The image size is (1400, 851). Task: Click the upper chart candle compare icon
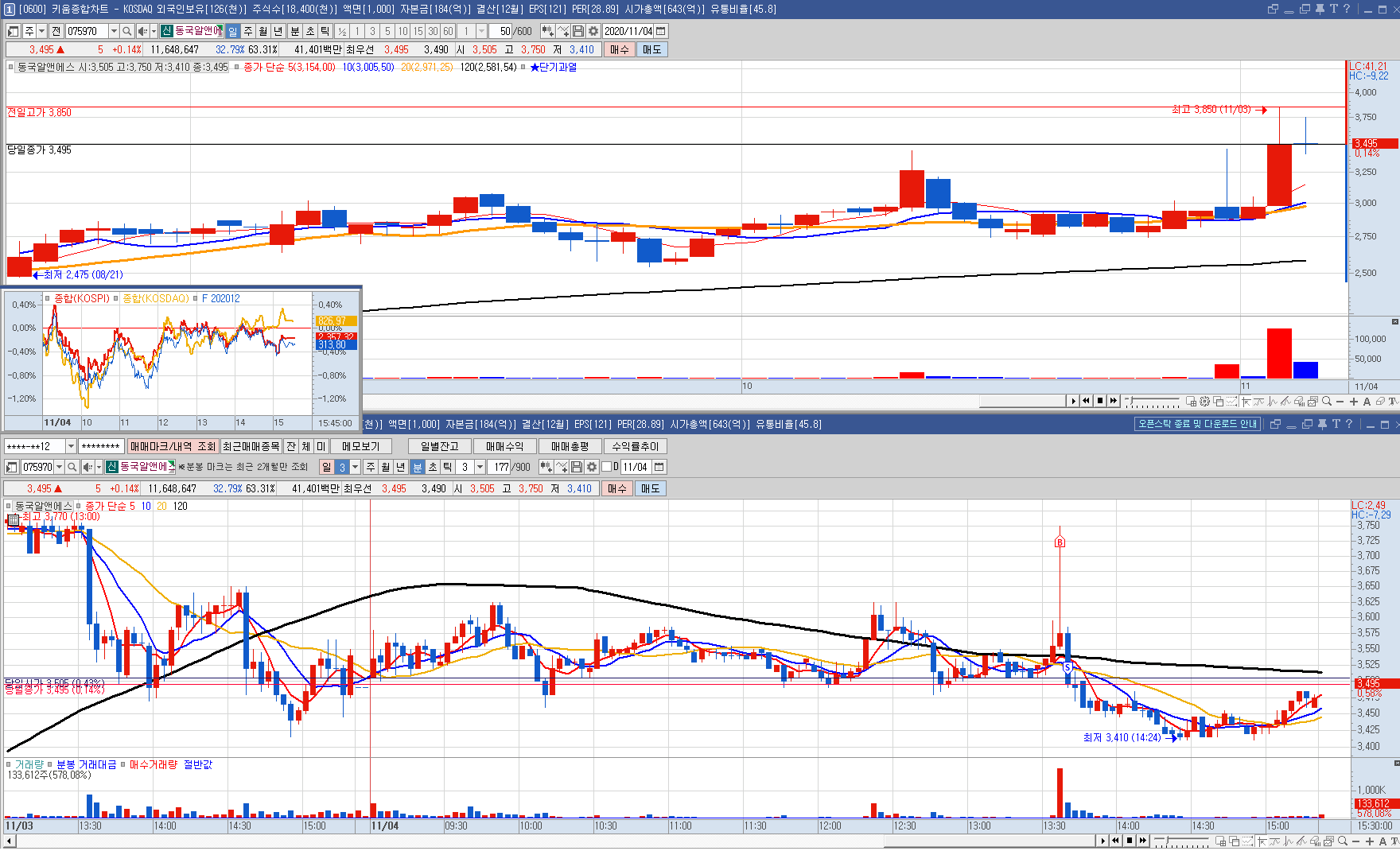pyautogui.click(x=547, y=31)
